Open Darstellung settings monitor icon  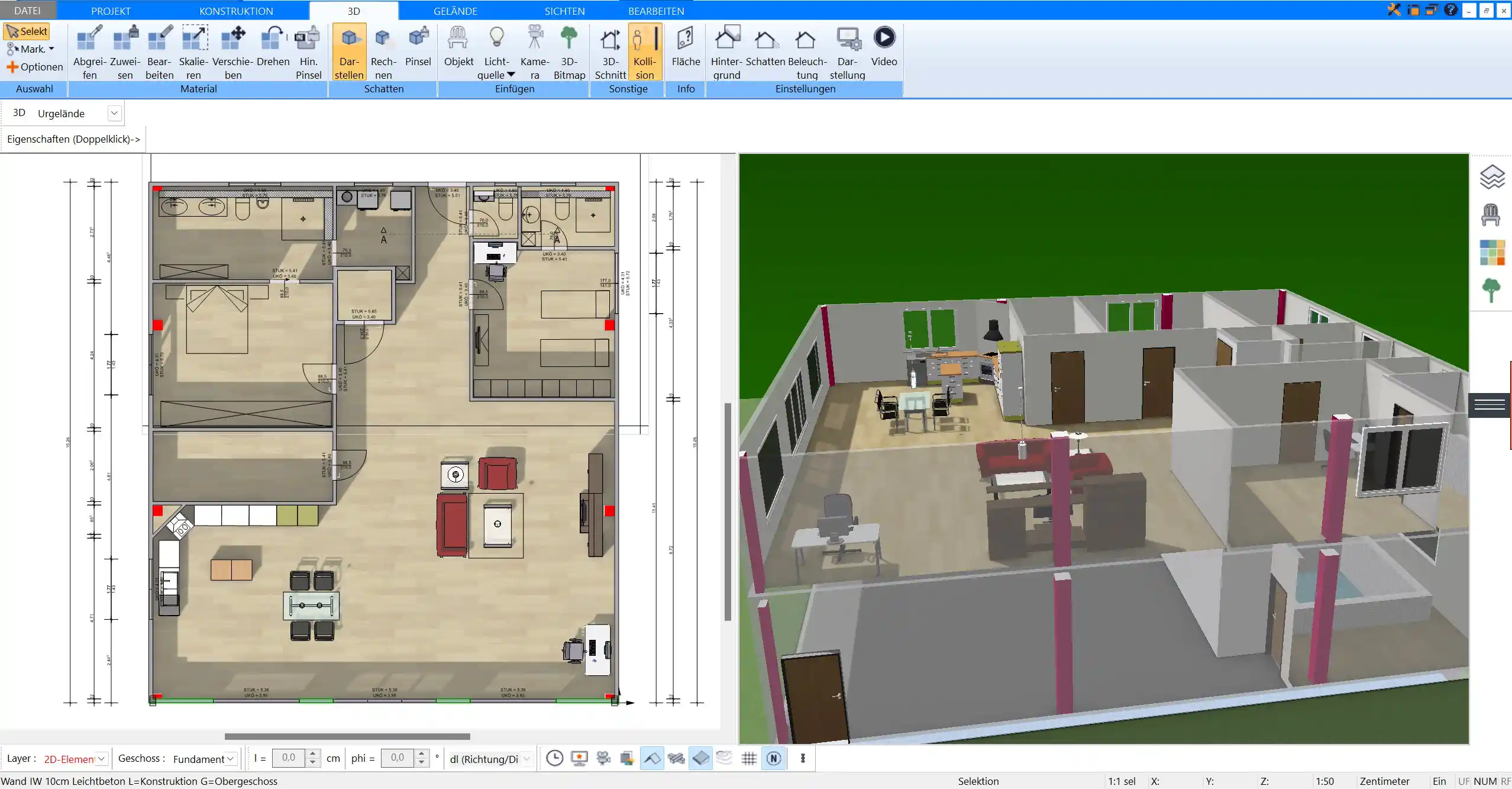click(x=847, y=52)
